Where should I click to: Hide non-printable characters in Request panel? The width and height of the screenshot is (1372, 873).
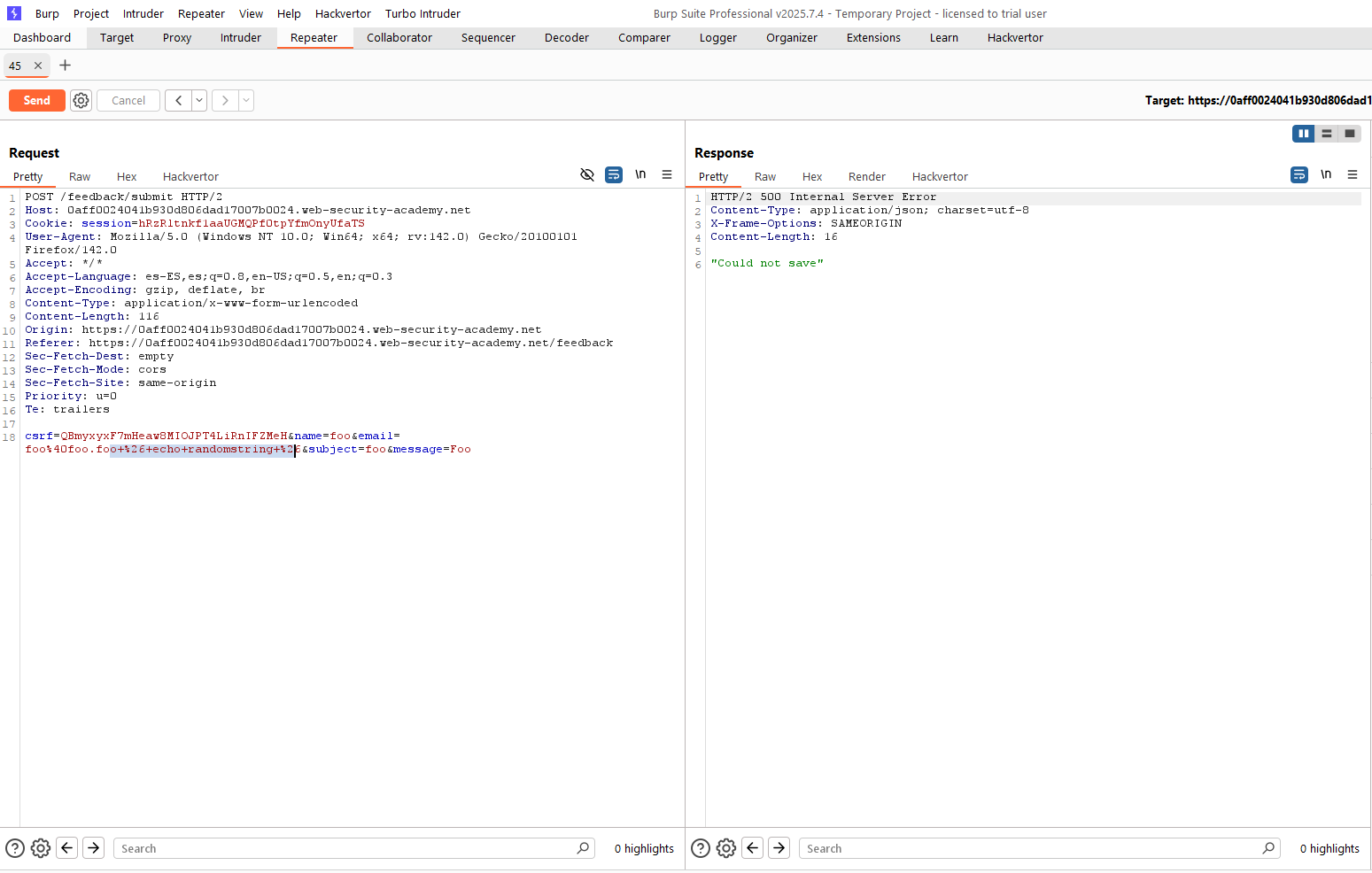[586, 175]
